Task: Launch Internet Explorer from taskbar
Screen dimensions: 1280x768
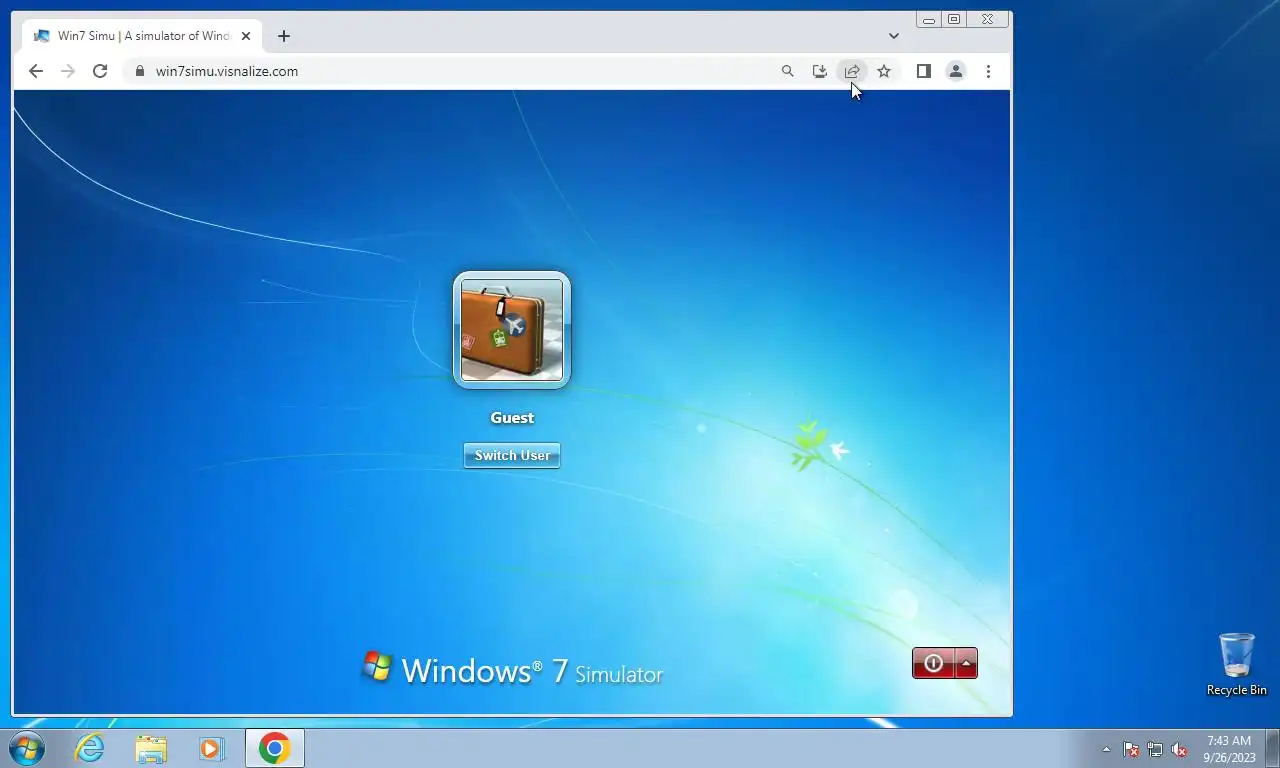Action: click(x=90, y=748)
